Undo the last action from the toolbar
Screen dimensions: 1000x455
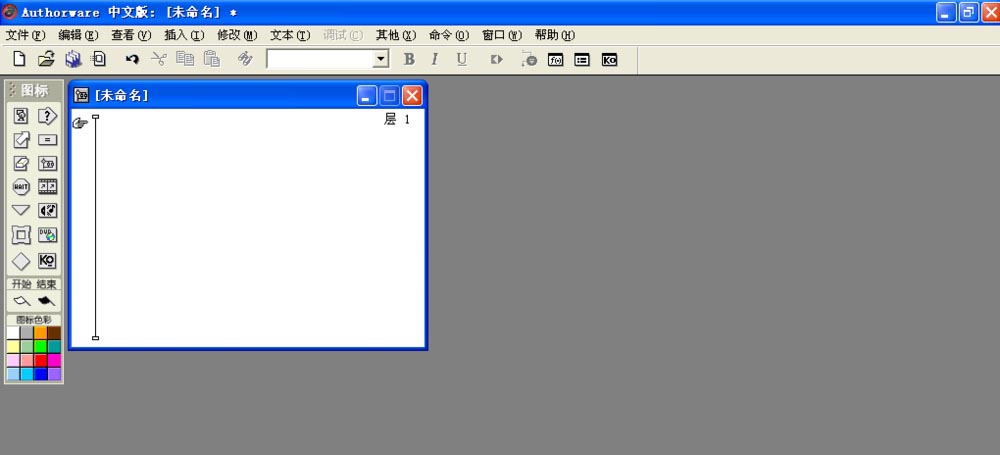pos(132,59)
